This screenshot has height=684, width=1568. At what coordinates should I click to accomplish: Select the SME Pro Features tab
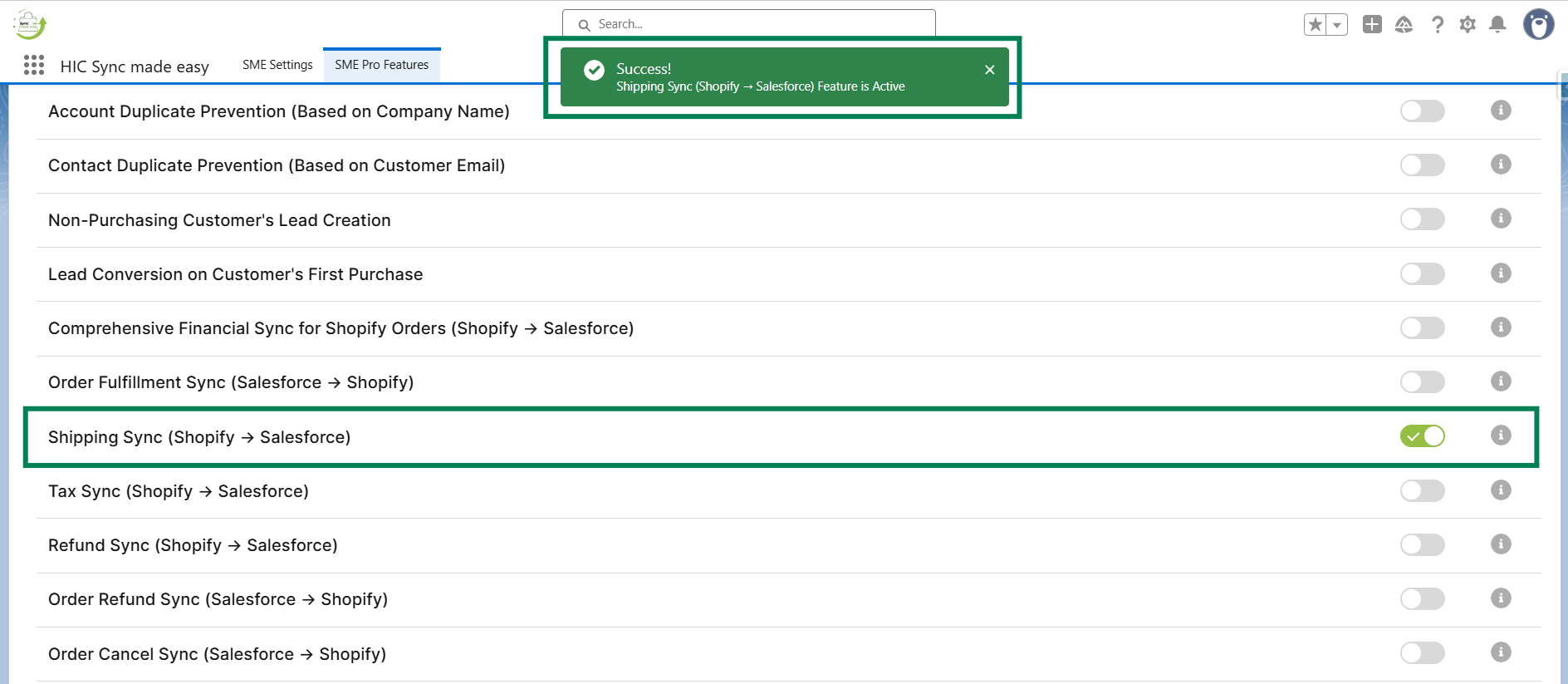(382, 65)
